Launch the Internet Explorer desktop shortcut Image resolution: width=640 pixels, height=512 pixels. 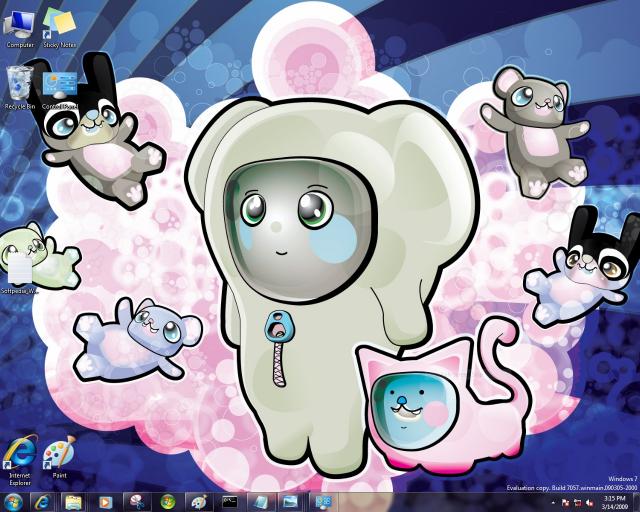point(20,455)
